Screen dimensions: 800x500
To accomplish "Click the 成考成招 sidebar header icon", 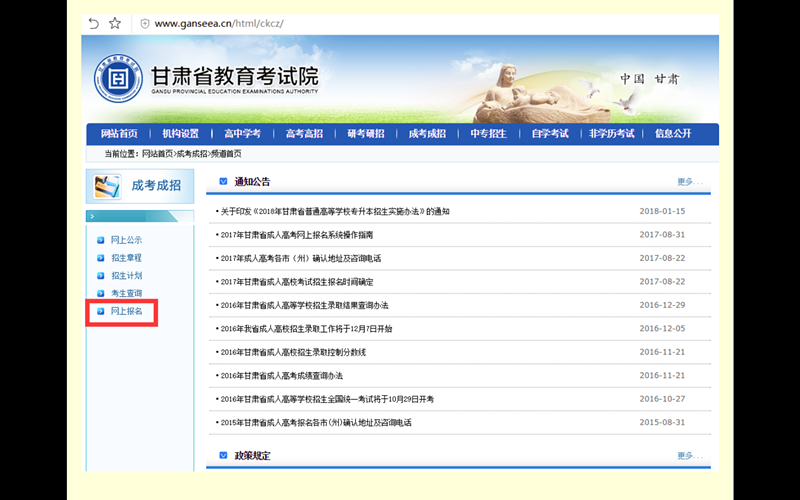I will tap(107, 186).
